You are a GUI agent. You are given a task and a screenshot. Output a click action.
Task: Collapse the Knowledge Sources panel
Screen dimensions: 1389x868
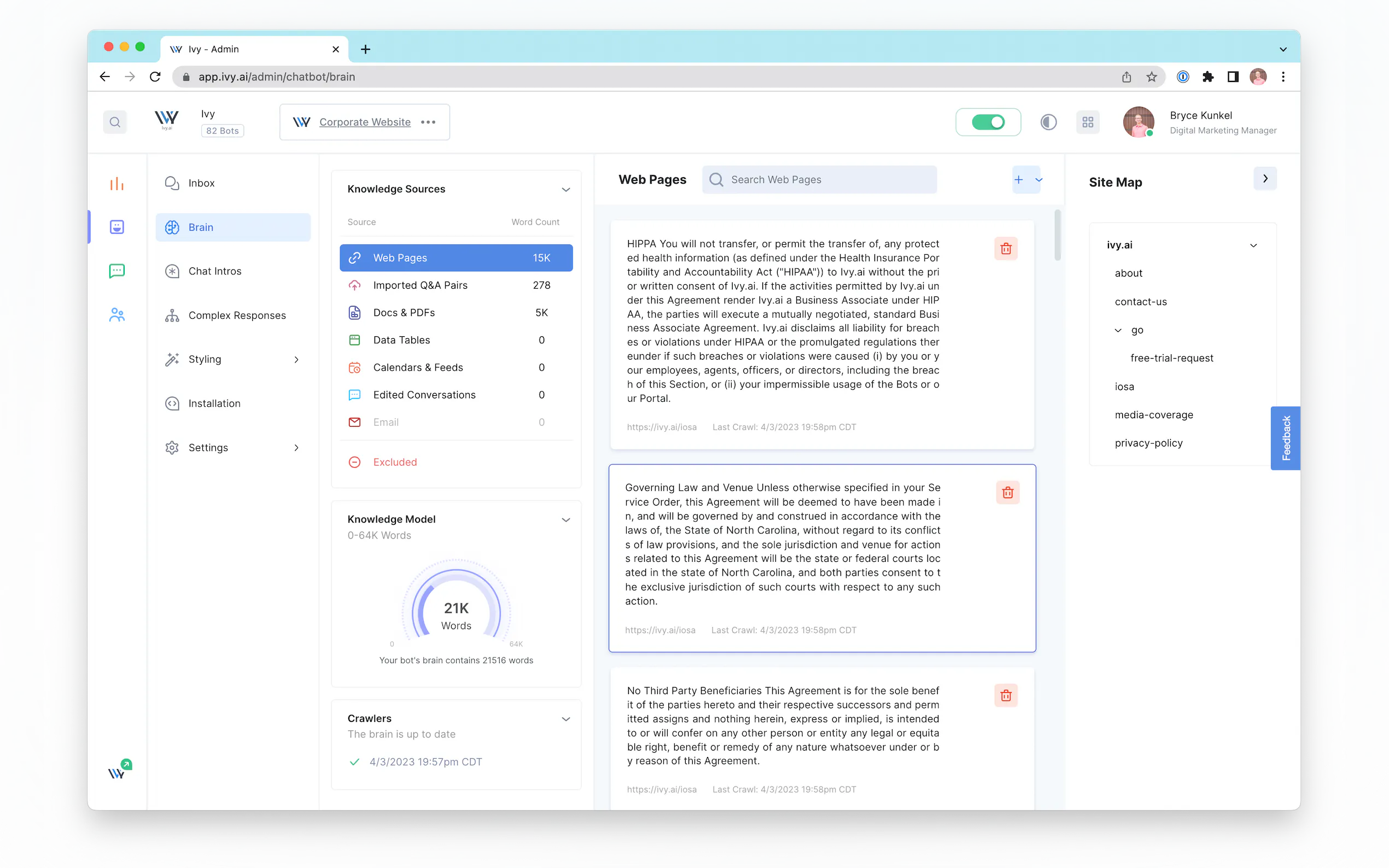pyautogui.click(x=565, y=190)
